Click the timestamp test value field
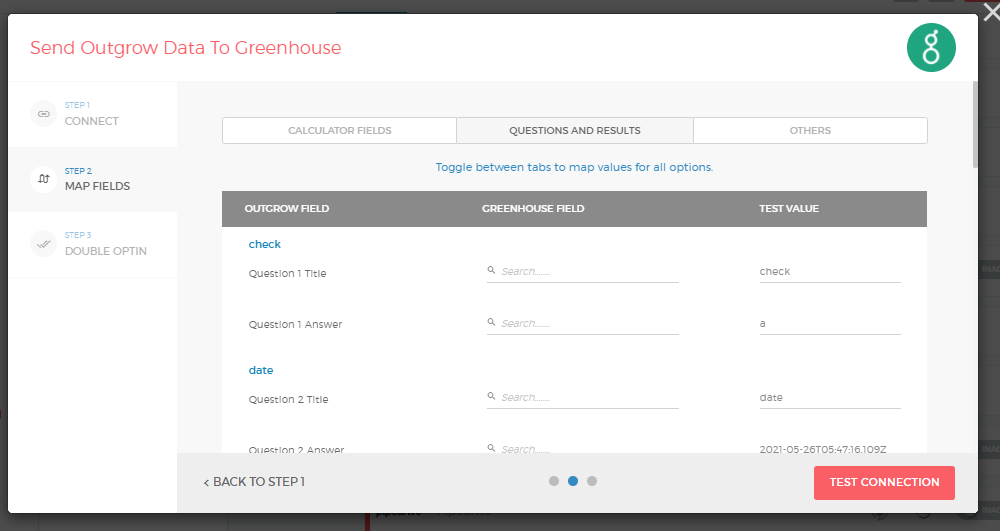Viewport: 1000px width, 531px height. point(830,449)
